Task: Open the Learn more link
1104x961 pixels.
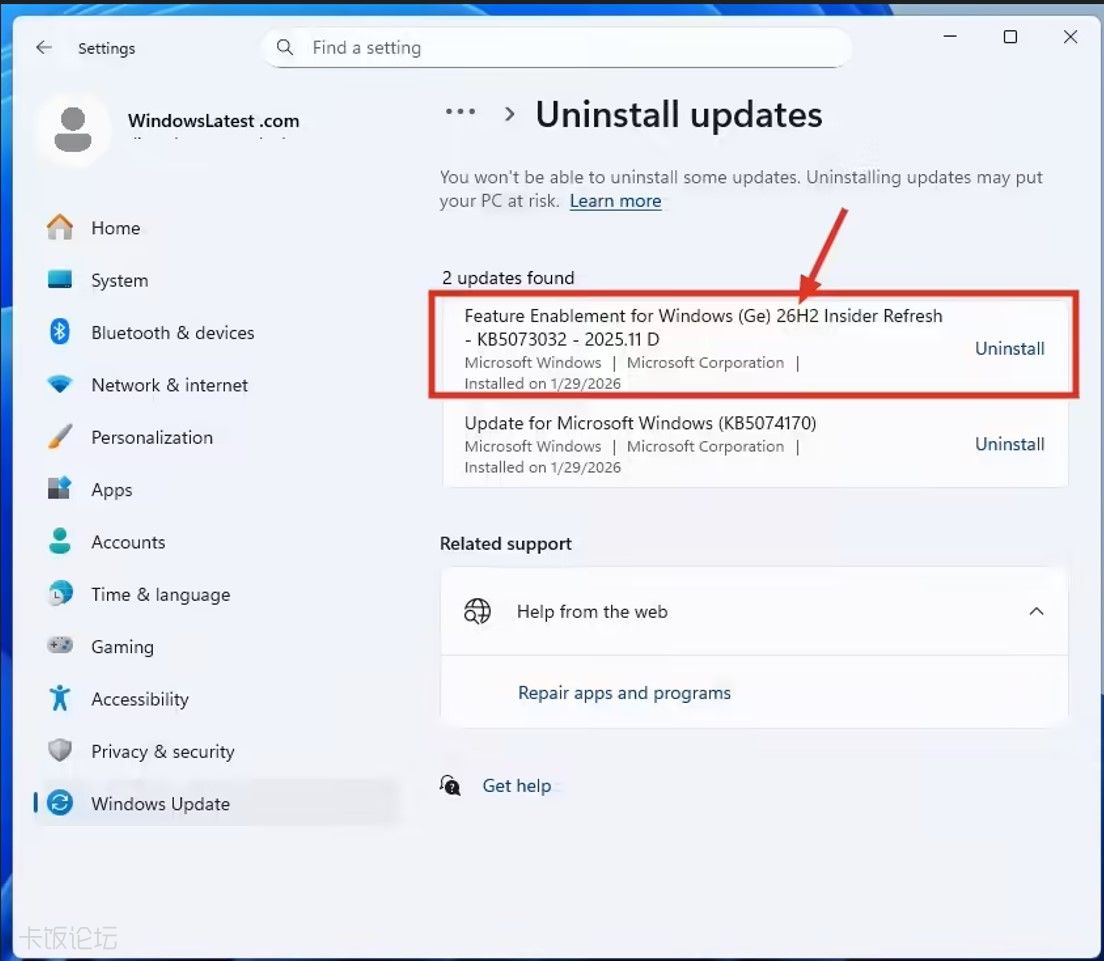Action: [x=615, y=201]
